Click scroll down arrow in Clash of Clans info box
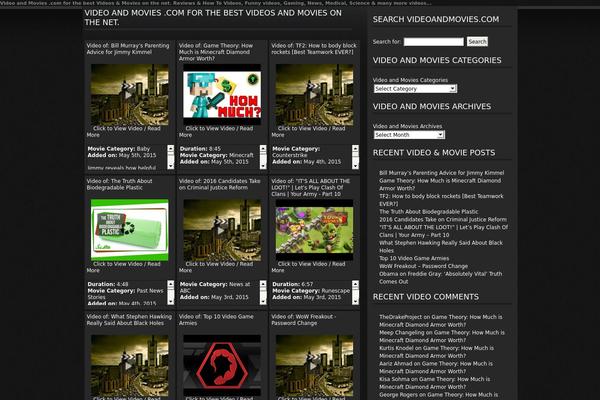 [x=355, y=302]
